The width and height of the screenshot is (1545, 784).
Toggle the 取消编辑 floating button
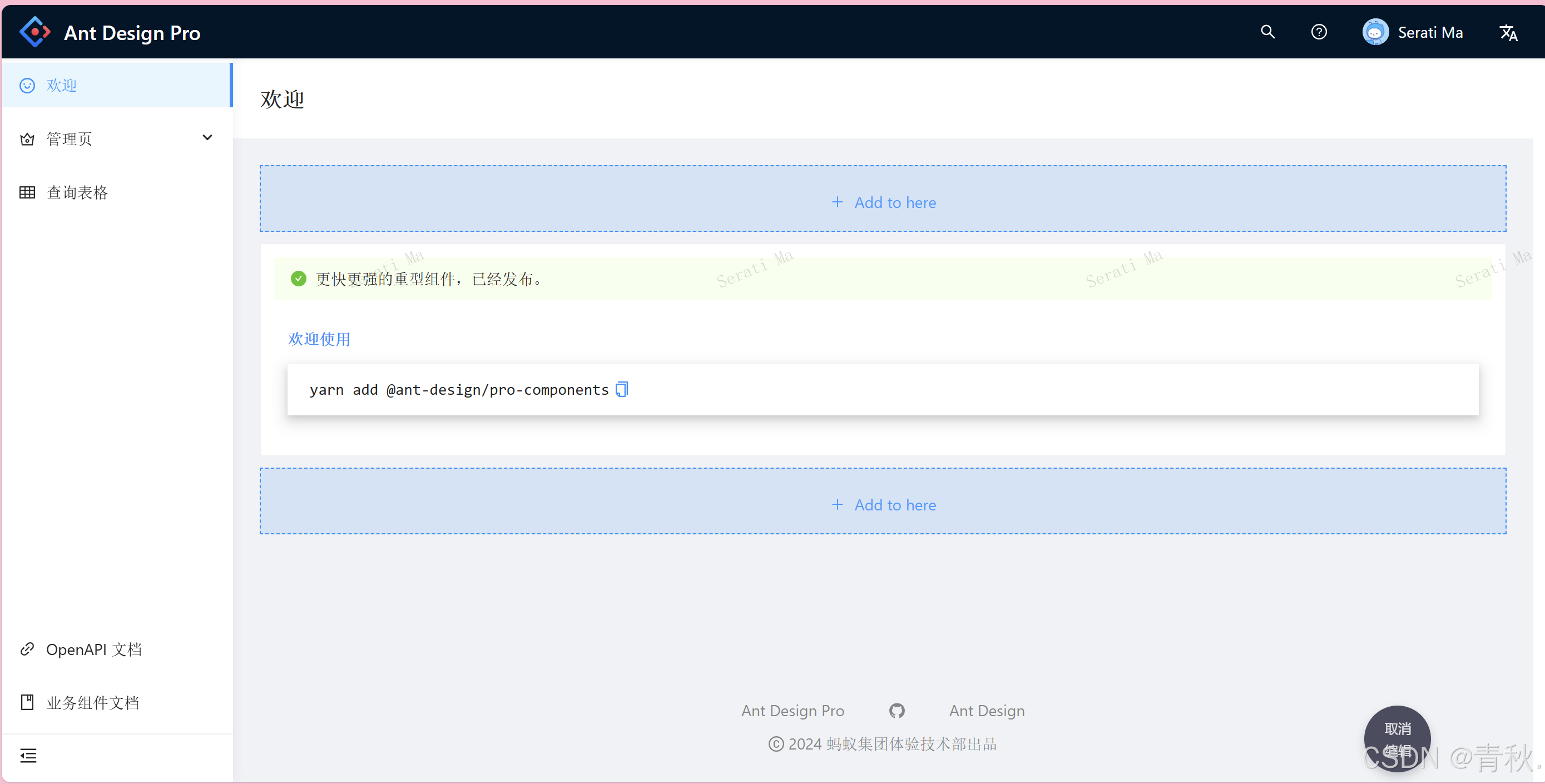[1397, 738]
